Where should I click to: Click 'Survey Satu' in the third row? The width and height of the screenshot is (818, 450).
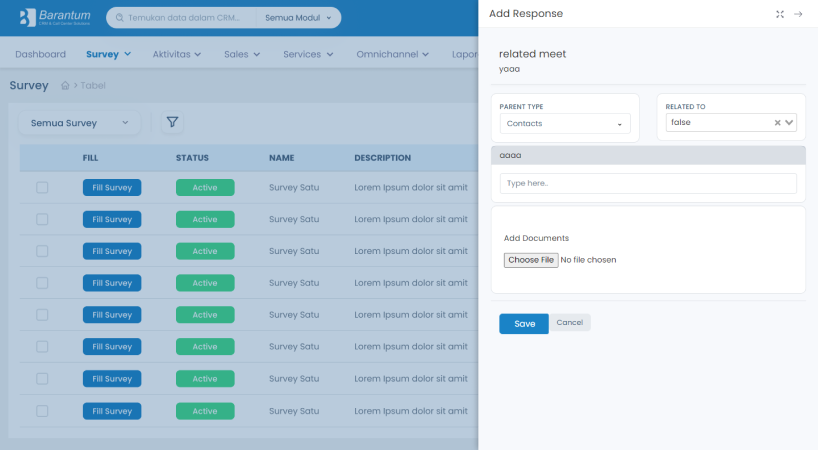(294, 251)
